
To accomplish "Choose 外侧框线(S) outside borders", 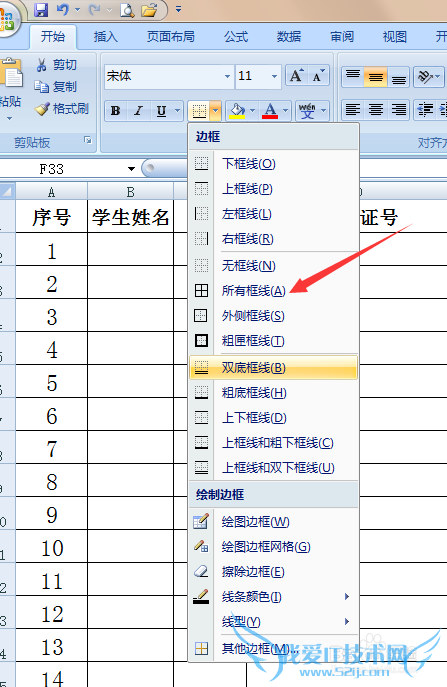I will 274,315.
